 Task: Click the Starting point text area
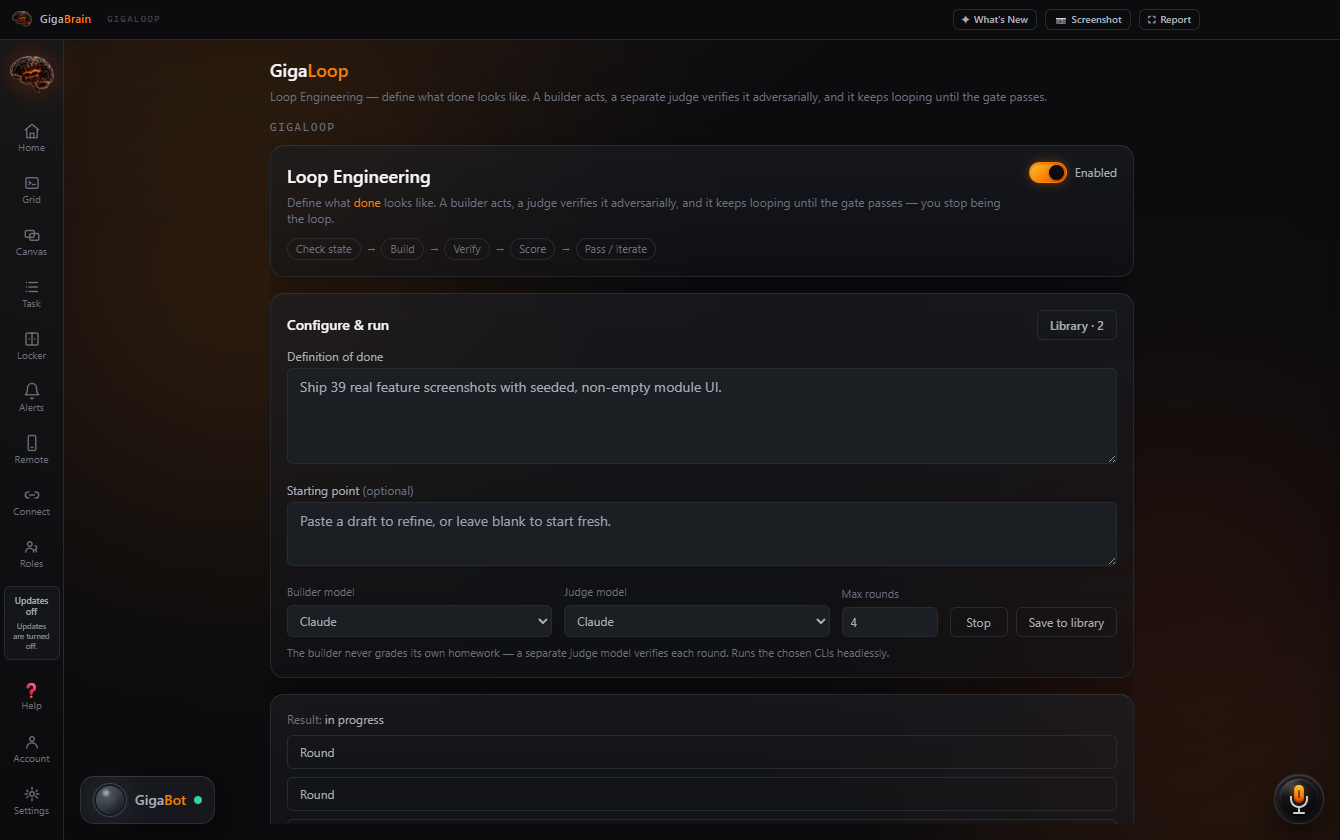tap(702, 534)
